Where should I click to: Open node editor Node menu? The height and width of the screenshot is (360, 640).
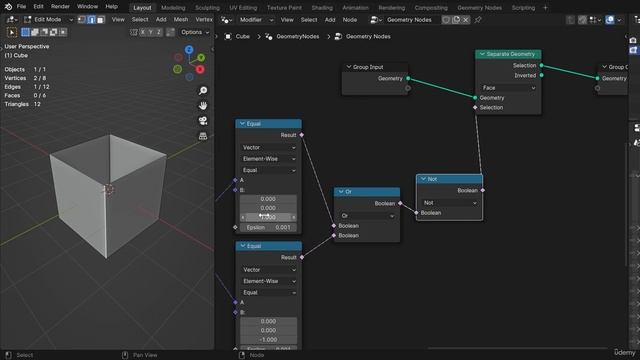pos(350,20)
